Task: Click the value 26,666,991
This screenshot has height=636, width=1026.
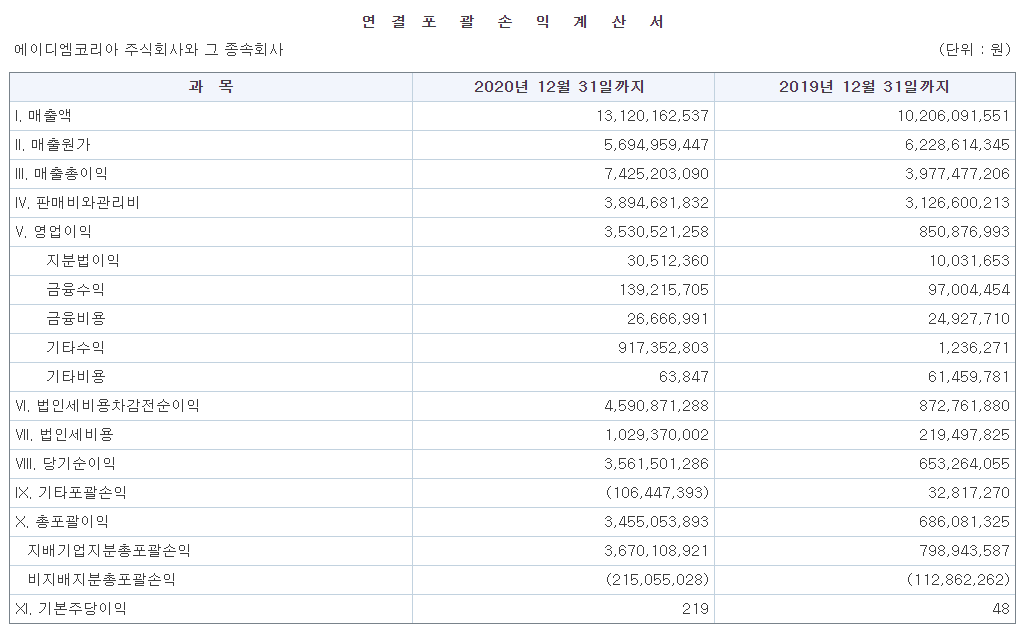Action: point(667,319)
